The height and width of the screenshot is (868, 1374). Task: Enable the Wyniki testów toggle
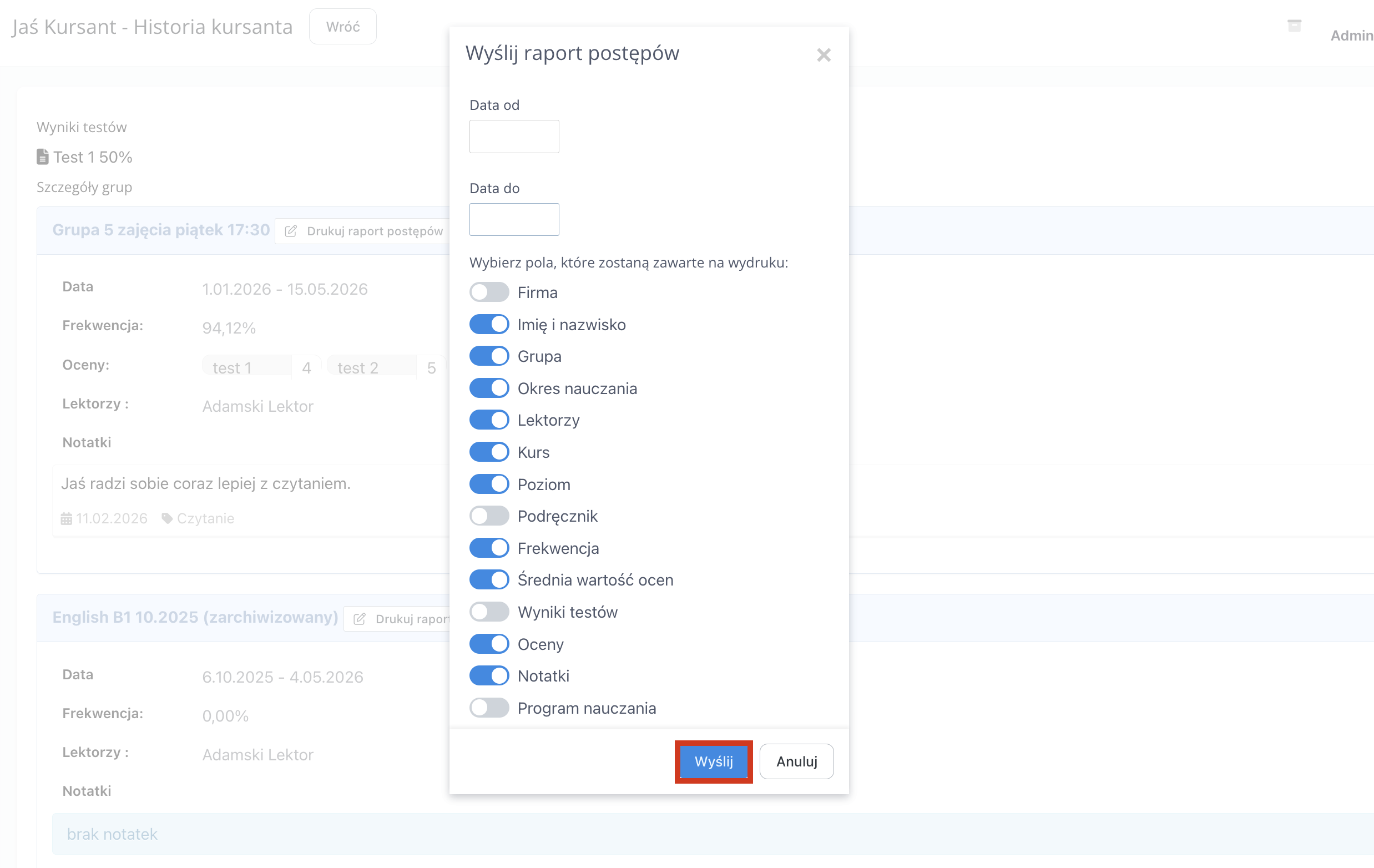click(489, 612)
